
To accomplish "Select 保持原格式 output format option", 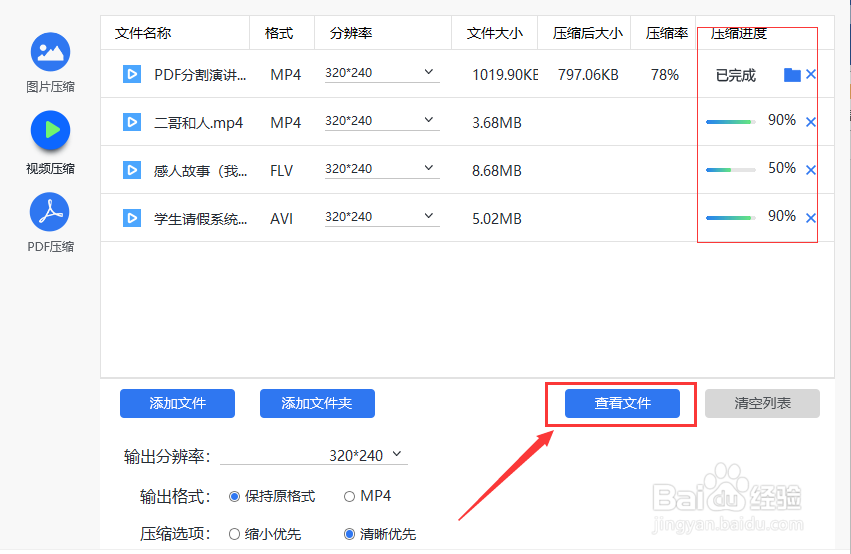I will pos(234,496).
